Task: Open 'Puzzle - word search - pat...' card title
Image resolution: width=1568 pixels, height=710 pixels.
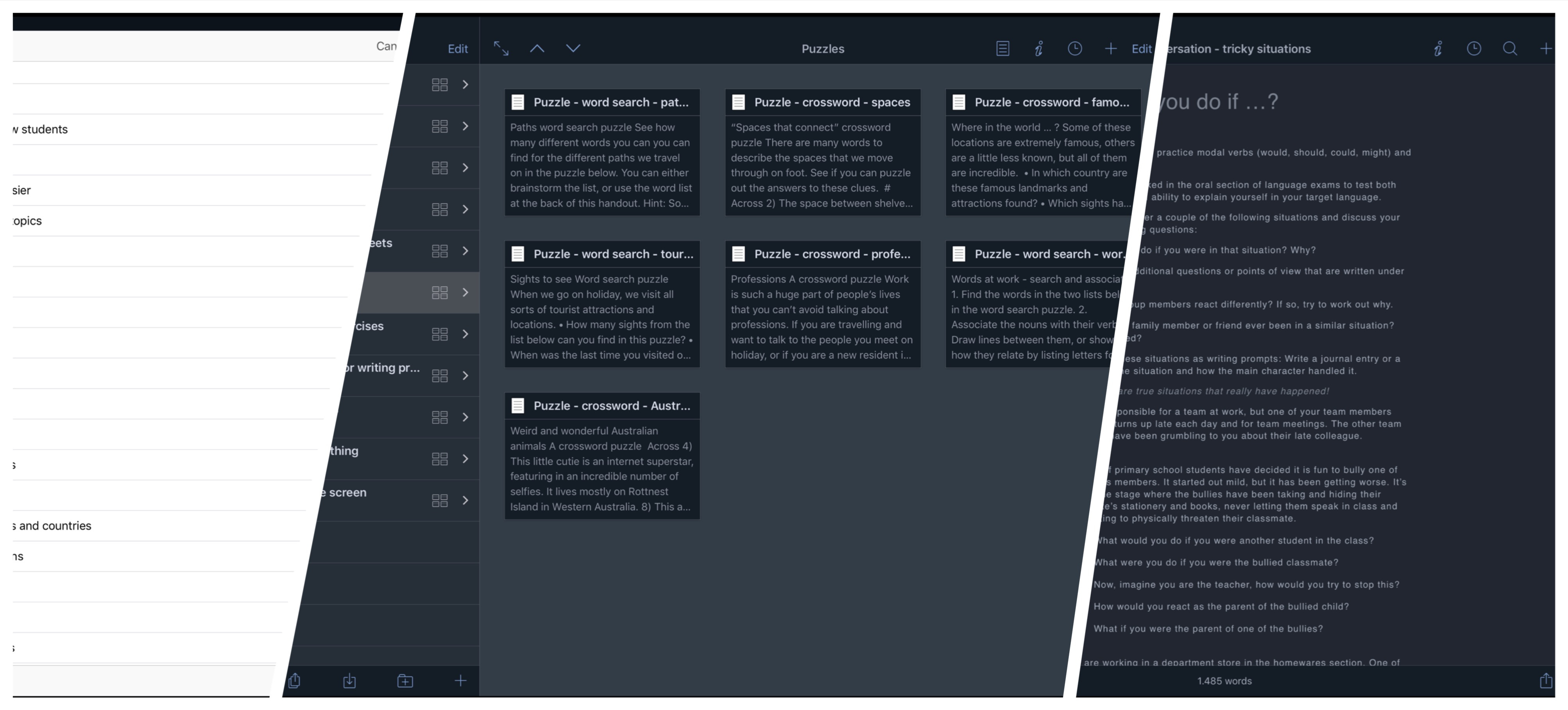Action: pyautogui.click(x=611, y=102)
